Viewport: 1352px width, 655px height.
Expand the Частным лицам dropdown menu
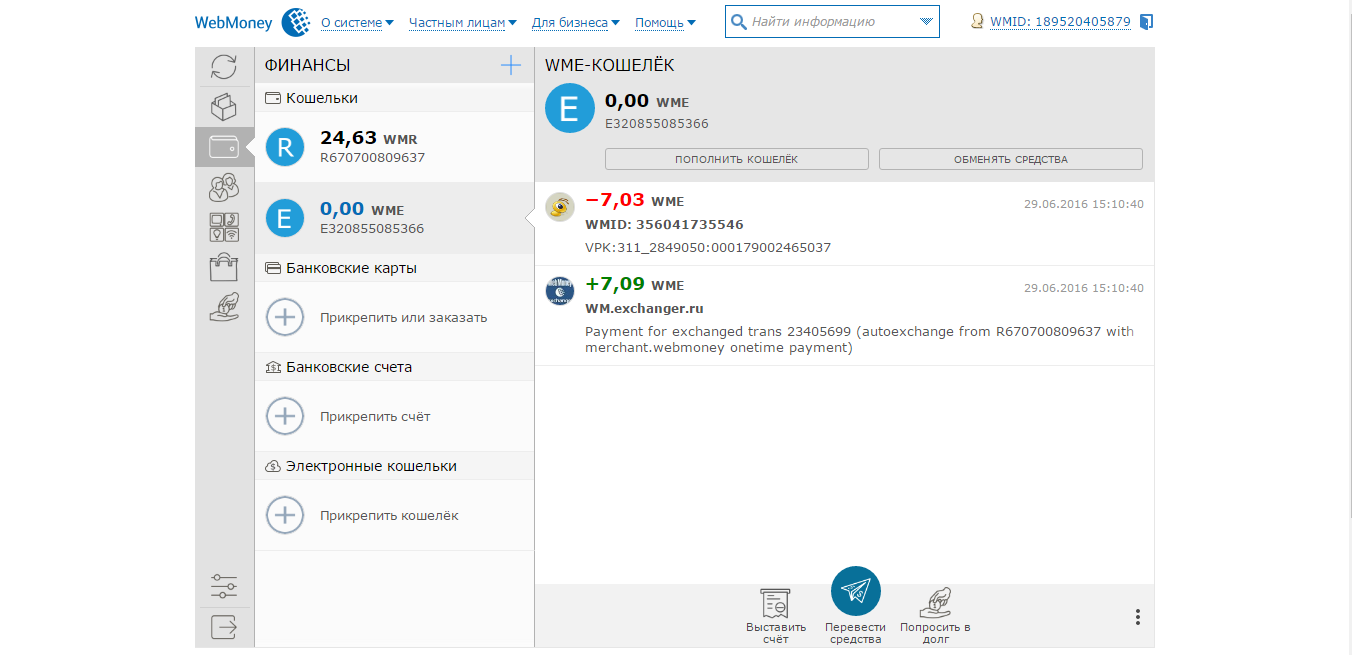[463, 22]
